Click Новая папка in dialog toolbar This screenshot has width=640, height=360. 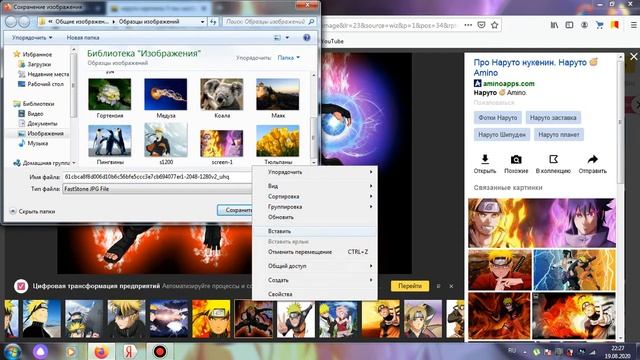83,38
